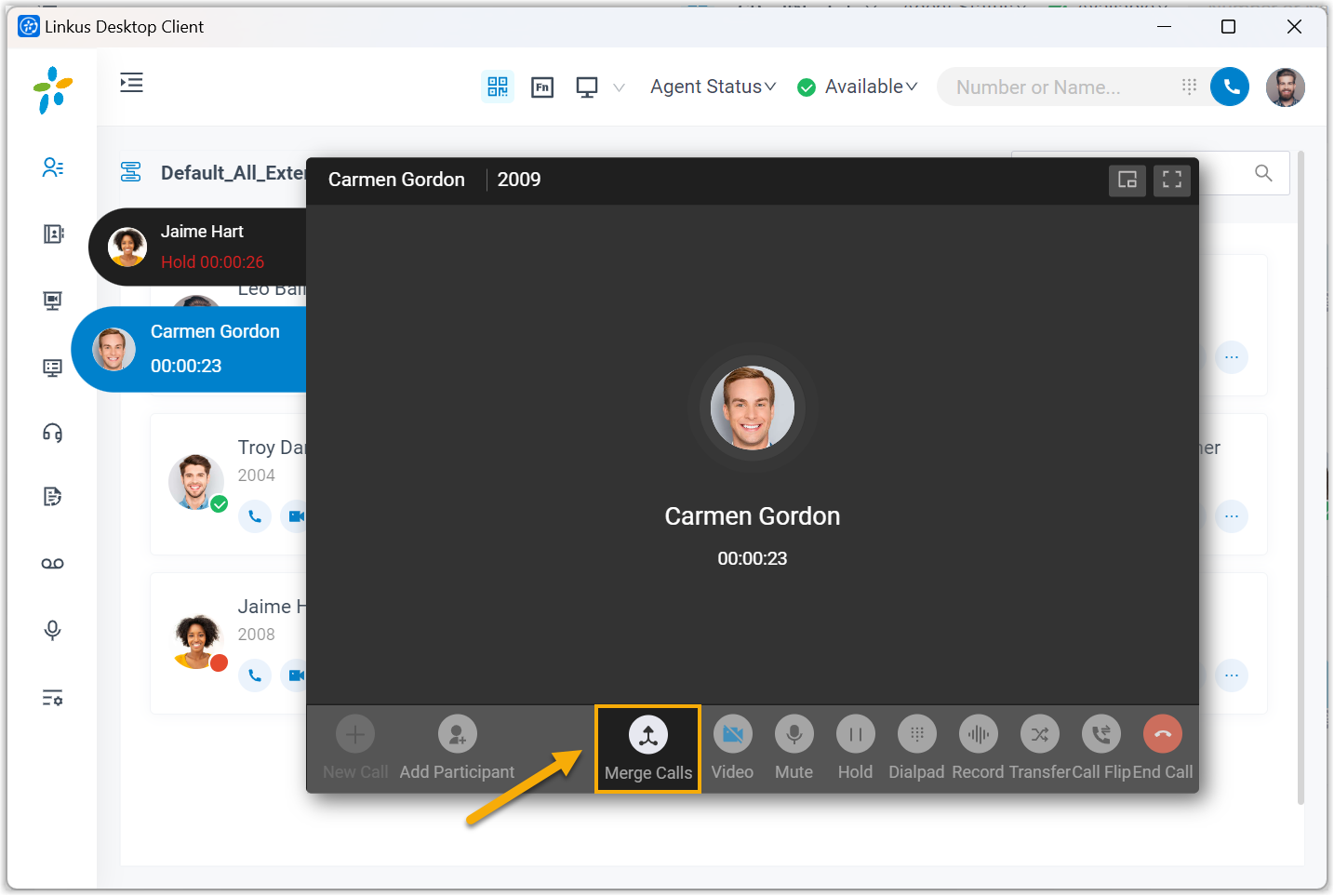Open the Available presence dropdown
The height and width of the screenshot is (896, 1334).
(858, 87)
